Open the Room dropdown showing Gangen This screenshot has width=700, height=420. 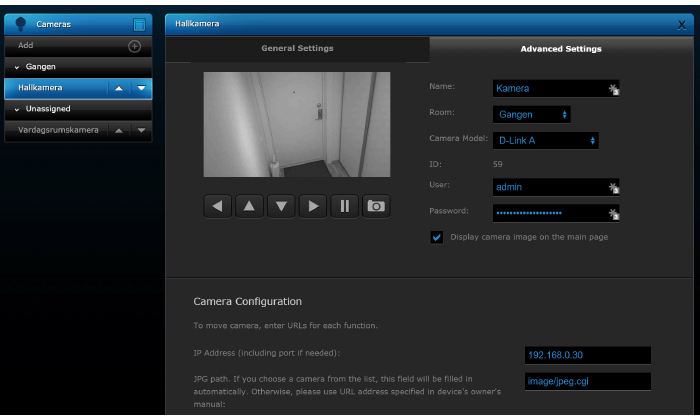531,114
